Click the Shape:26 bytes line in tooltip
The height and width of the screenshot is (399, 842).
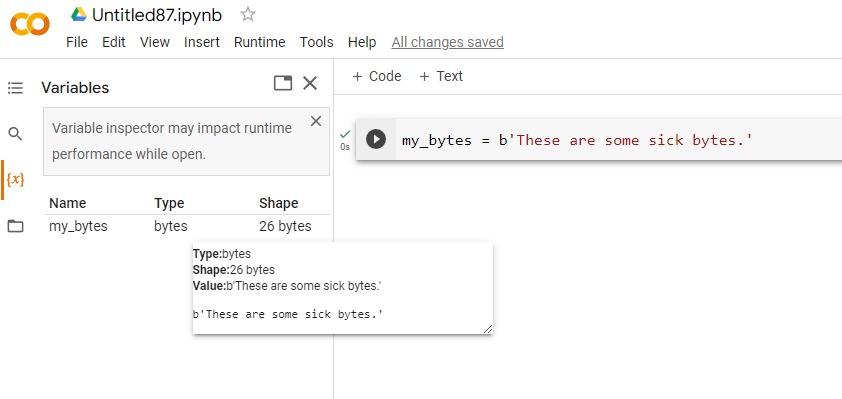pos(234,270)
